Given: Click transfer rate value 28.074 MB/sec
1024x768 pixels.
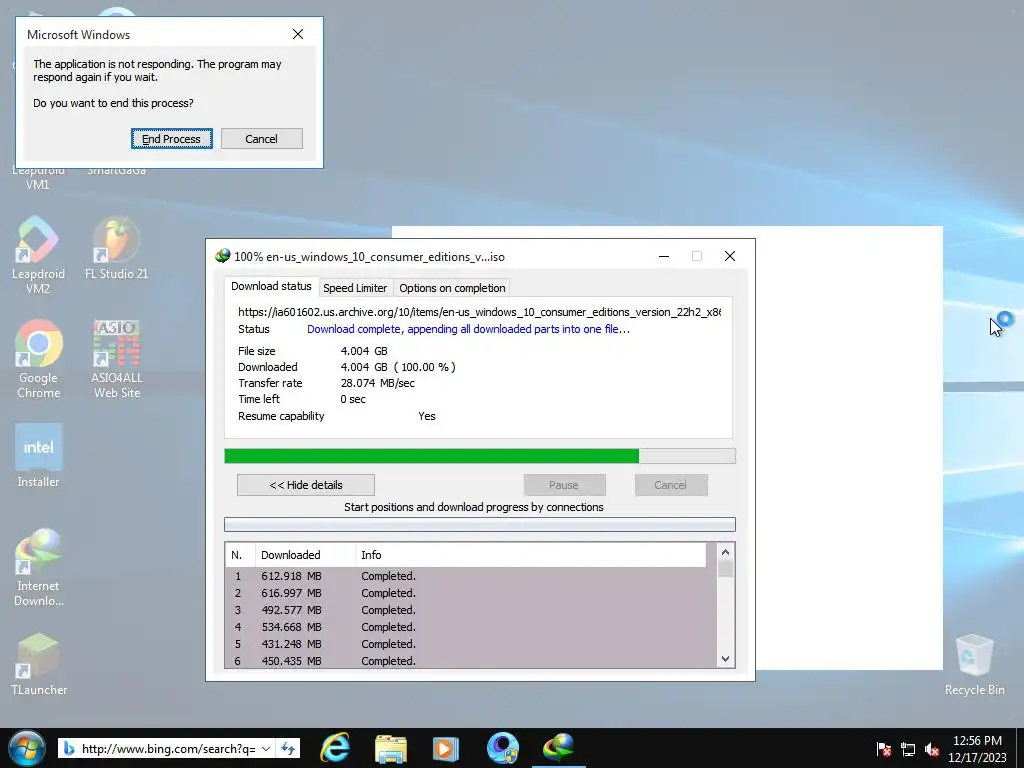Looking at the screenshot, I should click(x=377, y=383).
